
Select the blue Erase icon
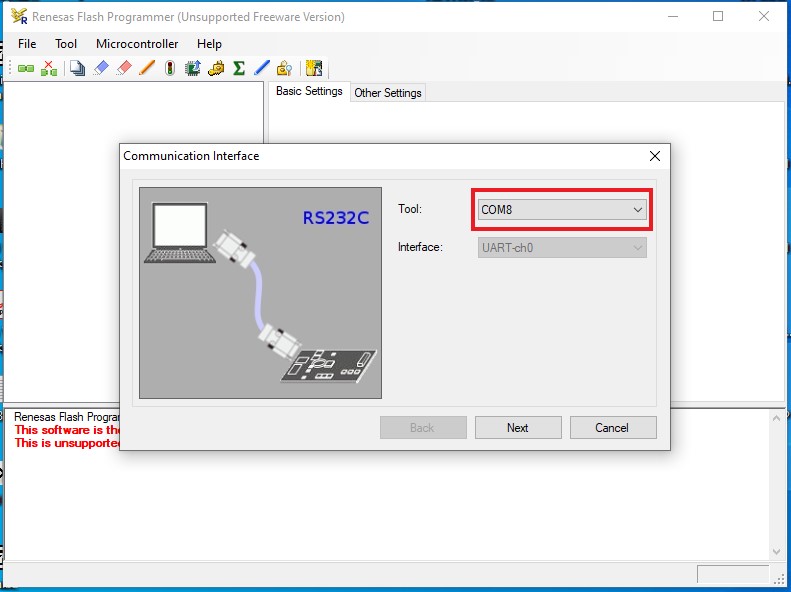pos(100,68)
